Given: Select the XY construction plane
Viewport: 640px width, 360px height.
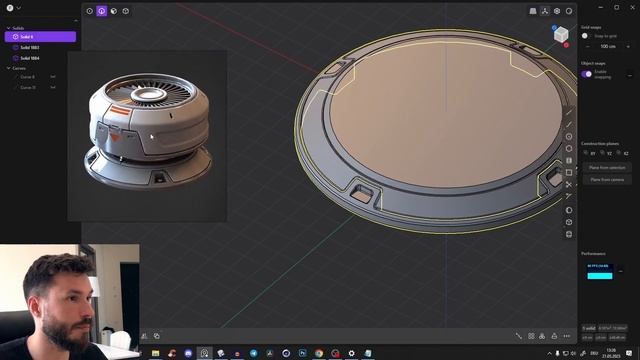Looking at the screenshot, I should [x=590, y=153].
